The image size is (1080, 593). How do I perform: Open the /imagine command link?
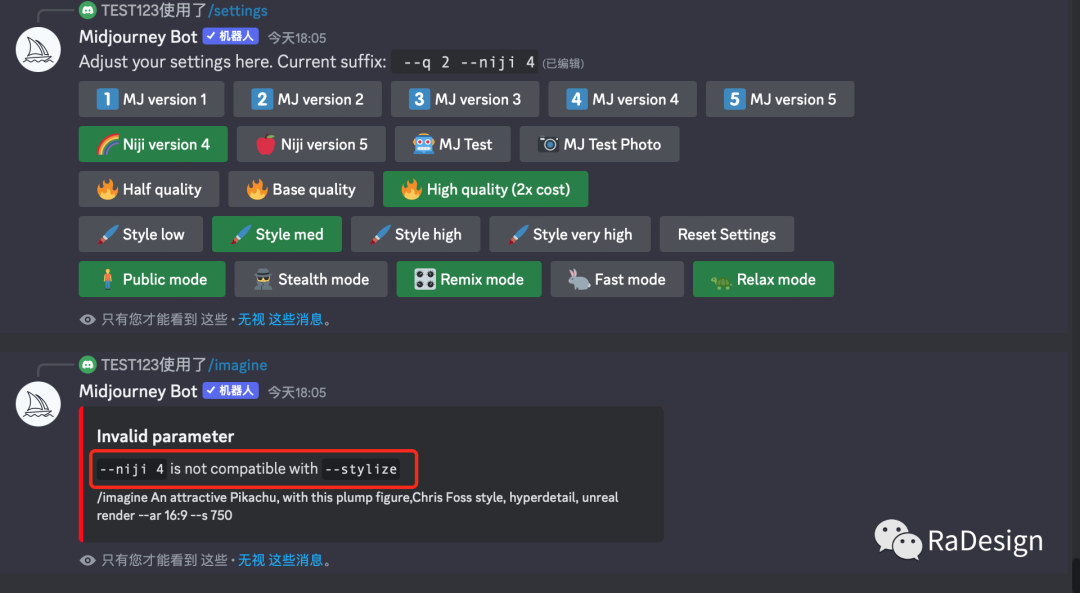(238, 364)
